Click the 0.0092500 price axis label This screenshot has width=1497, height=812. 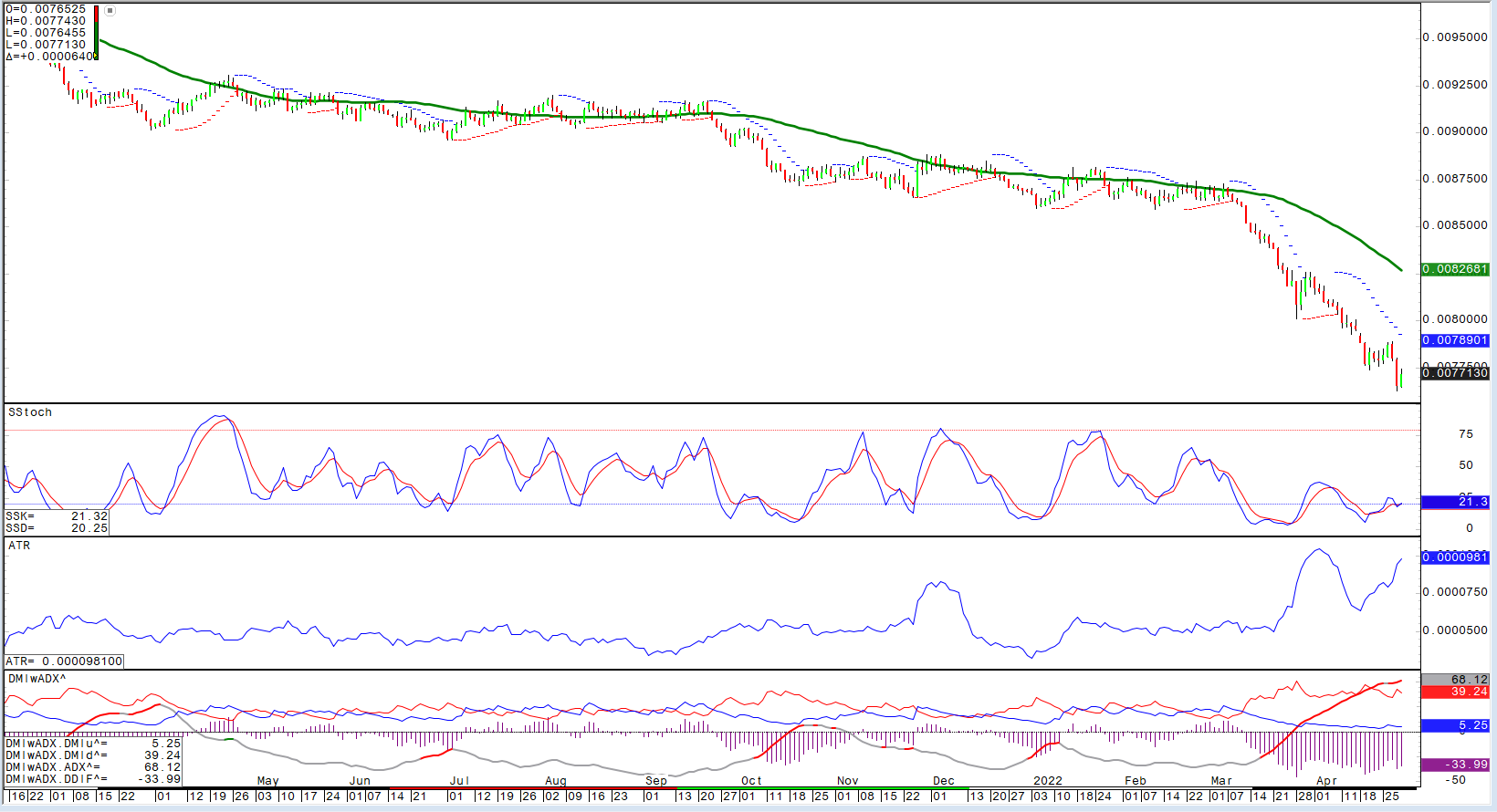(1455, 85)
